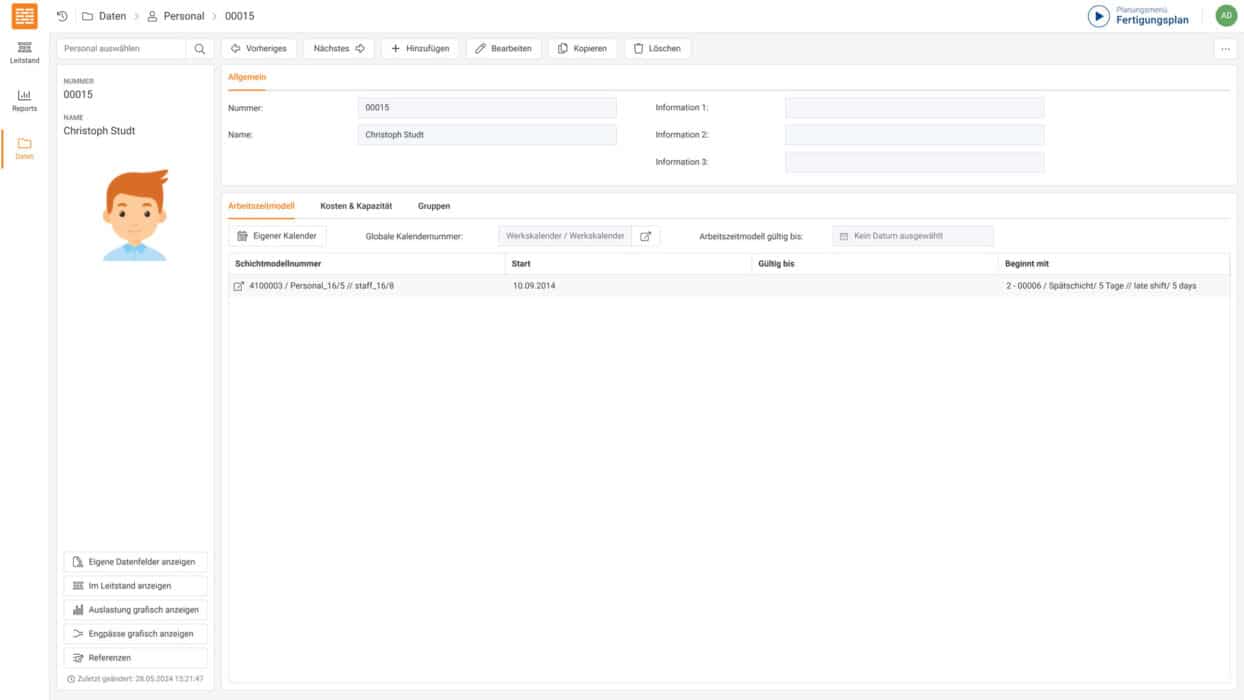
Task: Click the search magnifier icon
Action: [200, 48]
